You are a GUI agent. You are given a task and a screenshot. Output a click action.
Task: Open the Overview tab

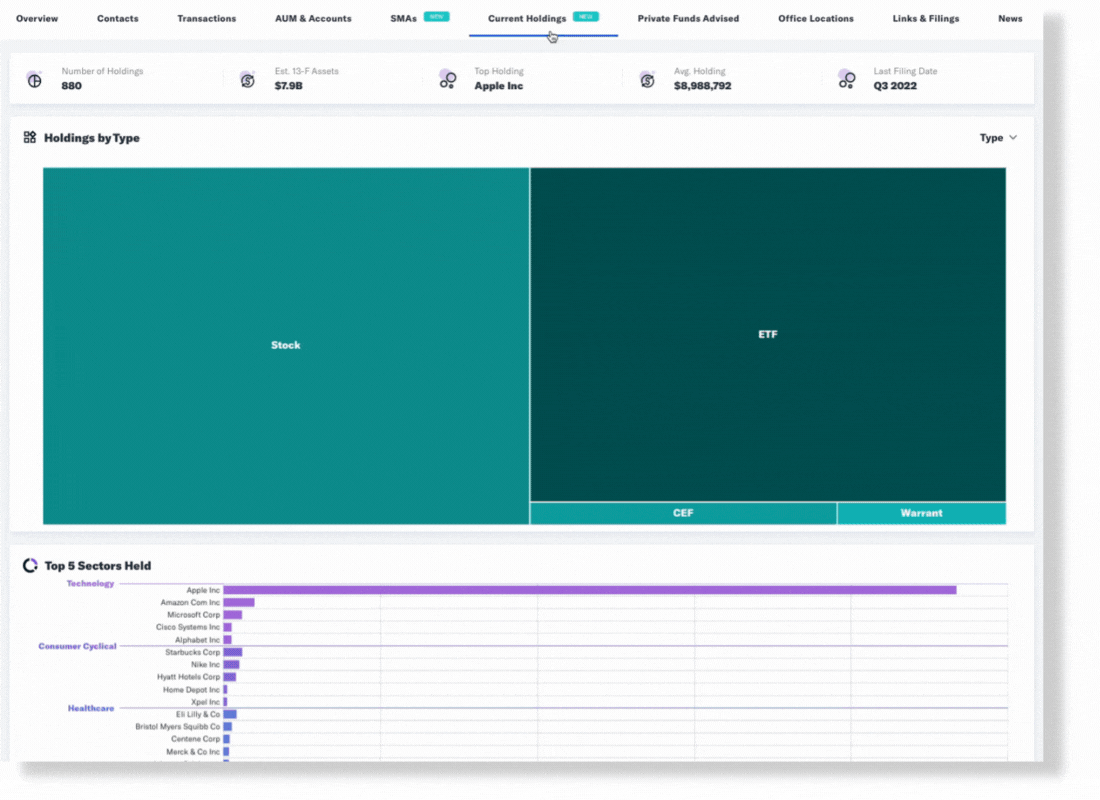[x=37, y=19]
